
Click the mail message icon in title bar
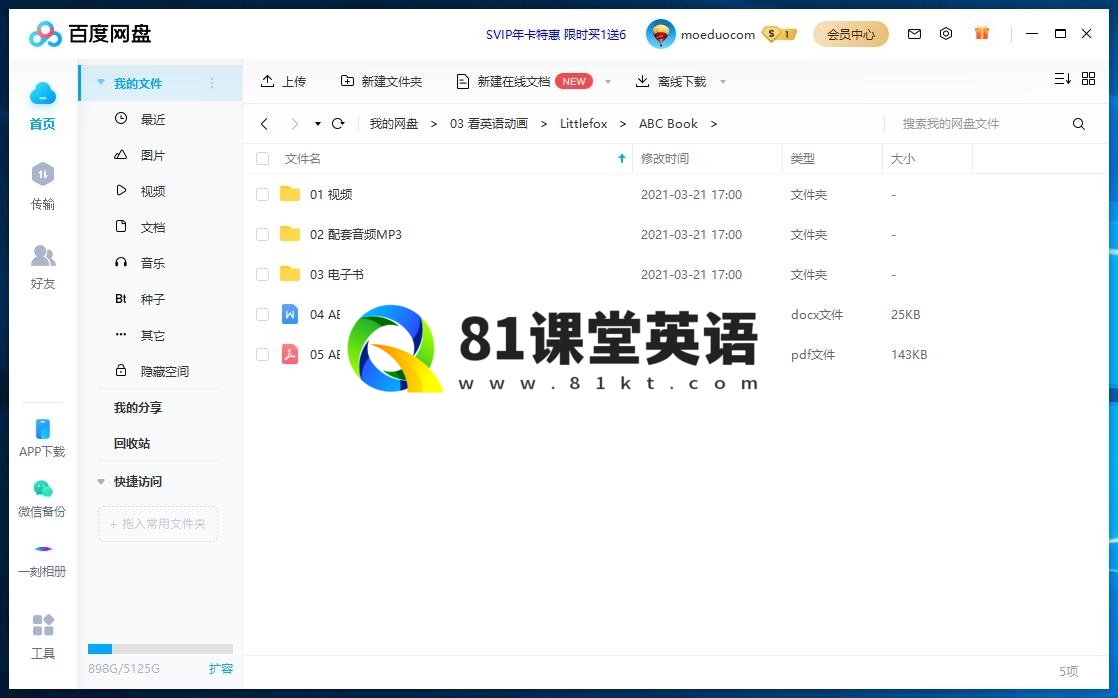click(914, 34)
